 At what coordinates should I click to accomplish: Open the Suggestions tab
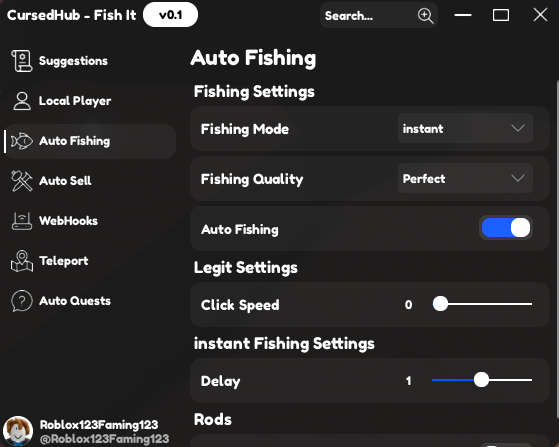[x=90, y=61]
